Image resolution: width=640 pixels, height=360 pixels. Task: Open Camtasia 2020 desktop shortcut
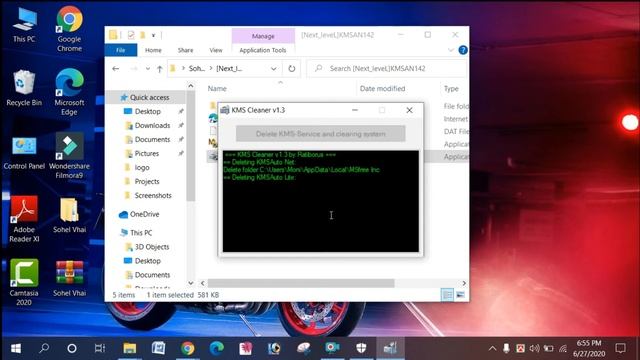click(x=24, y=282)
